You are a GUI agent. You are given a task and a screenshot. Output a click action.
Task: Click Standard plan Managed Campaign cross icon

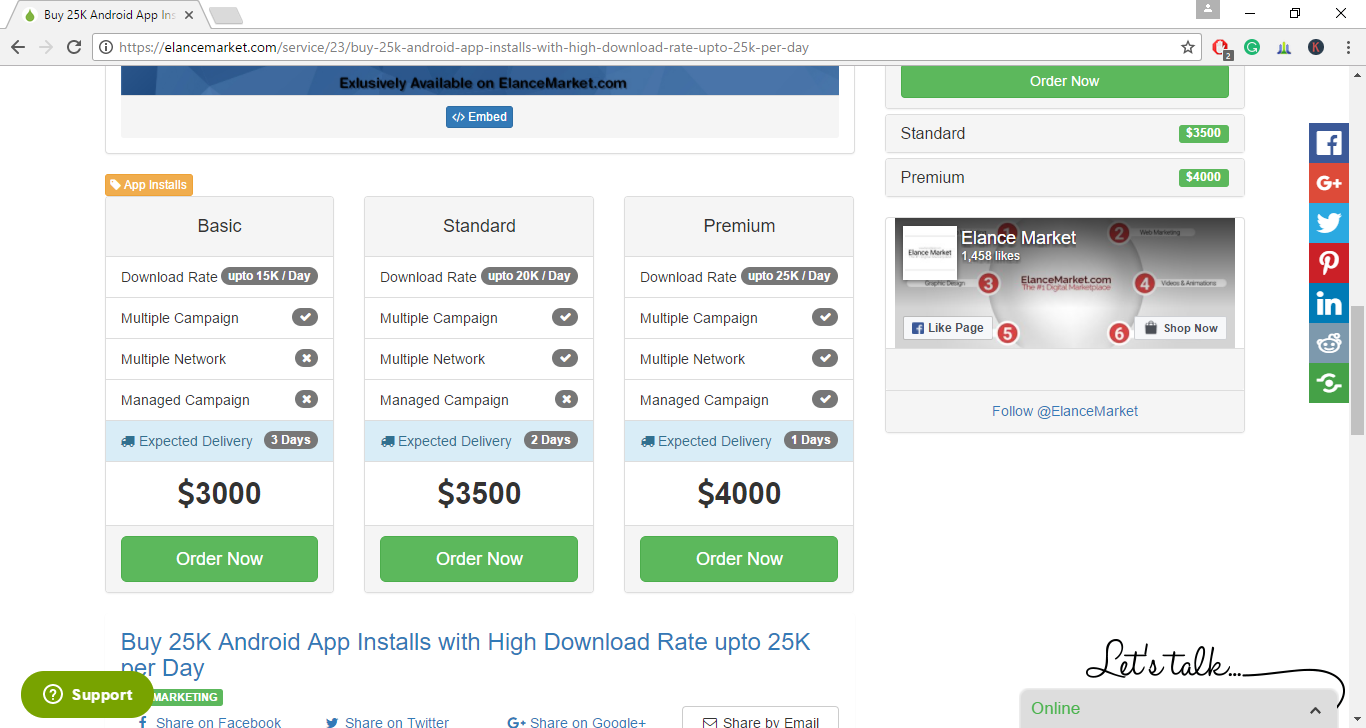pyautogui.click(x=566, y=400)
